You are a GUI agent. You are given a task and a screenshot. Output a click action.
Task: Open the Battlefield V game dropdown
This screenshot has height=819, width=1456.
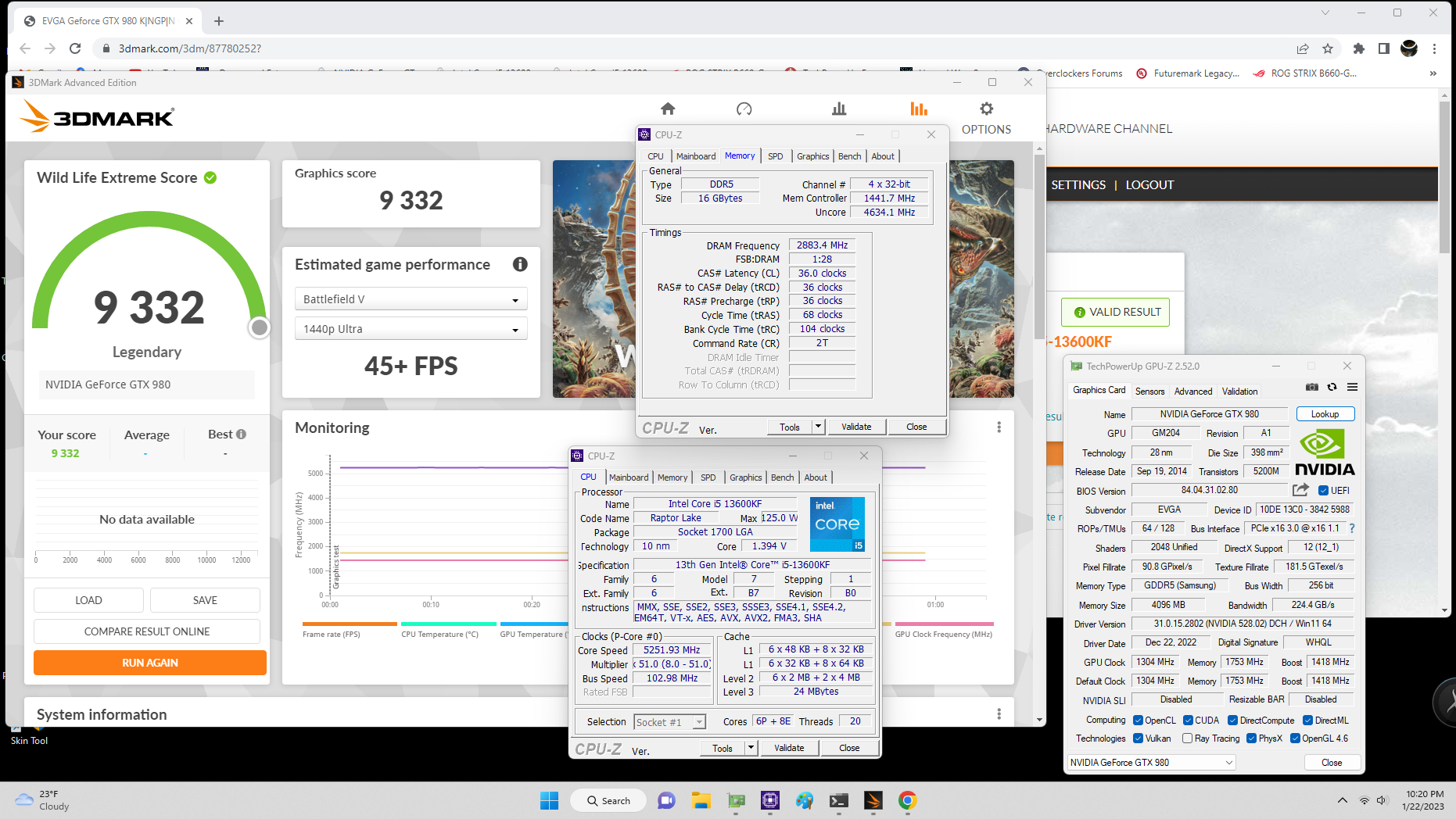pyautogui.click(x=411, y=299)
